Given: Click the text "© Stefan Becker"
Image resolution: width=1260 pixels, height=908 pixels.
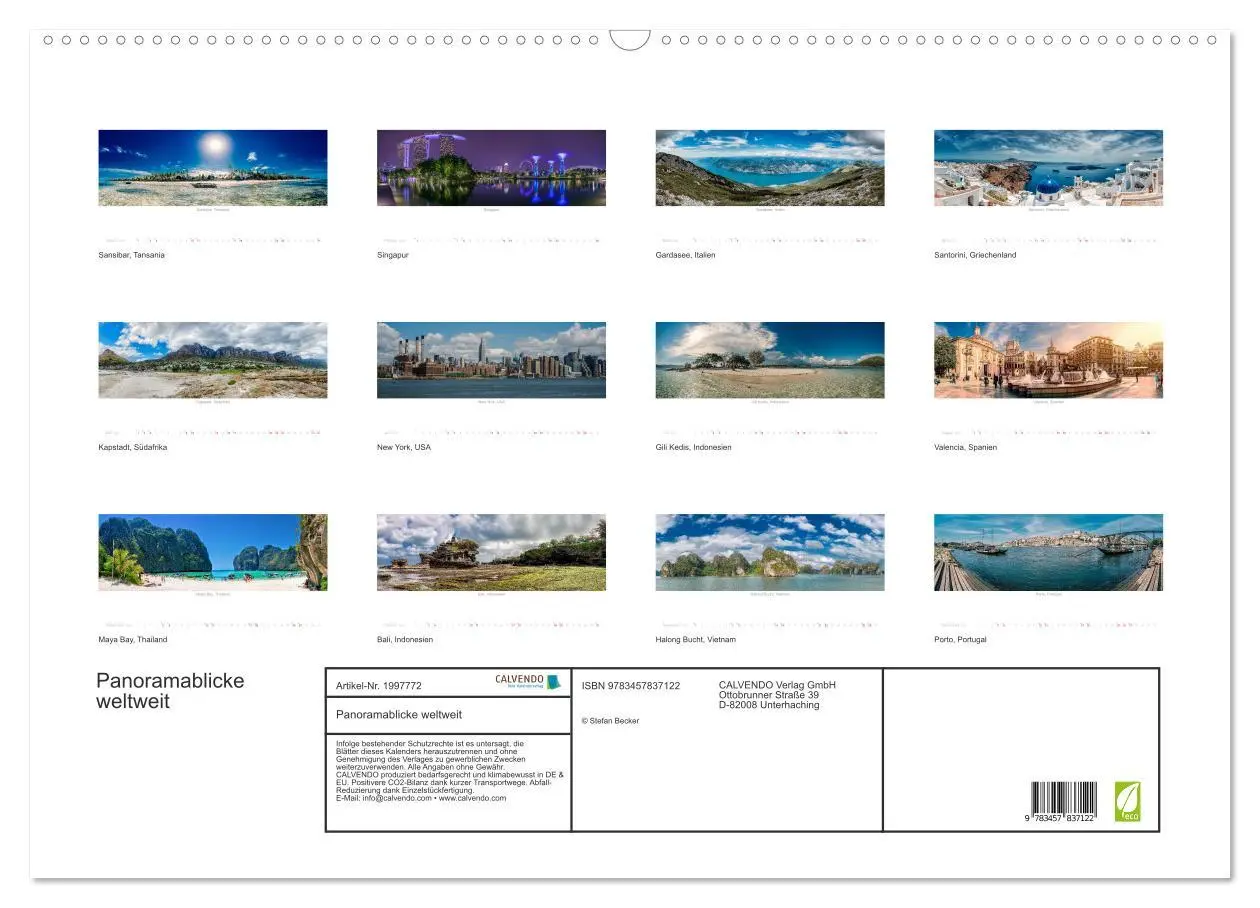Looking at the screenshot, I should 610,721.
